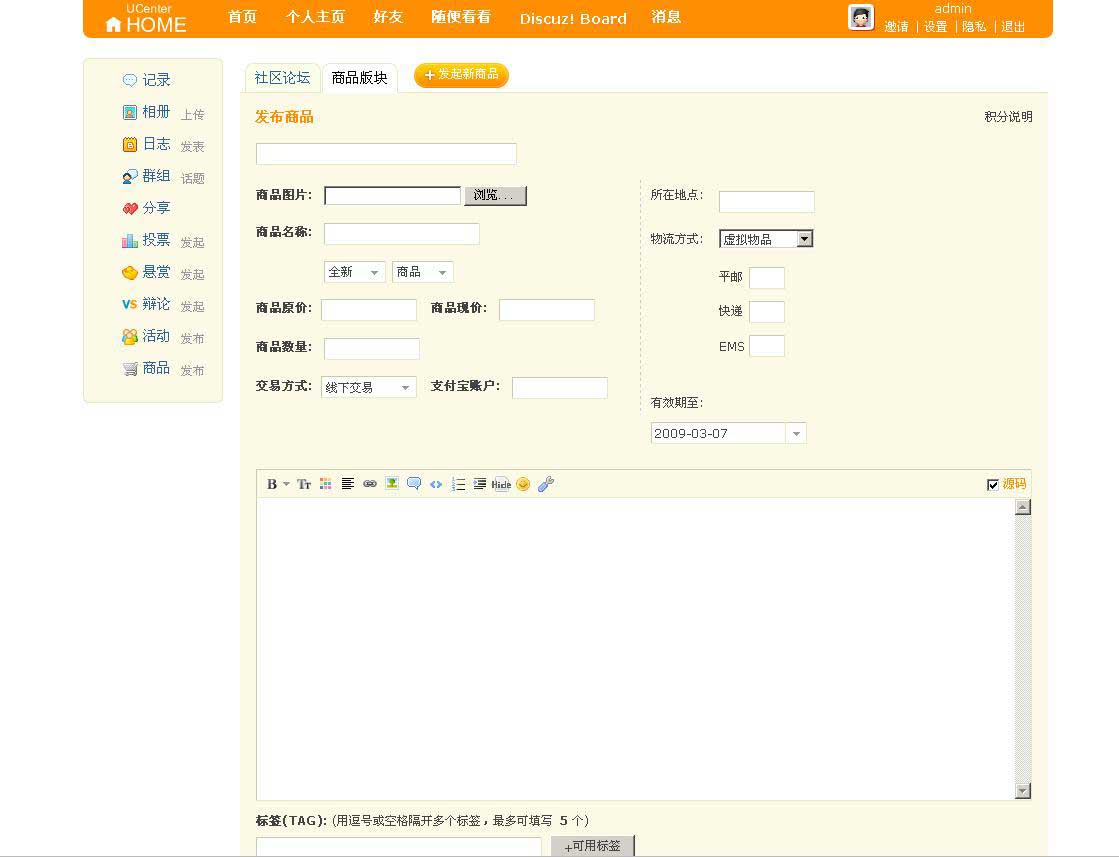Switch to the 社区论坛 tab
Image resolution: width=1119 pixels, height=857 pixels.
coord(282,78)
